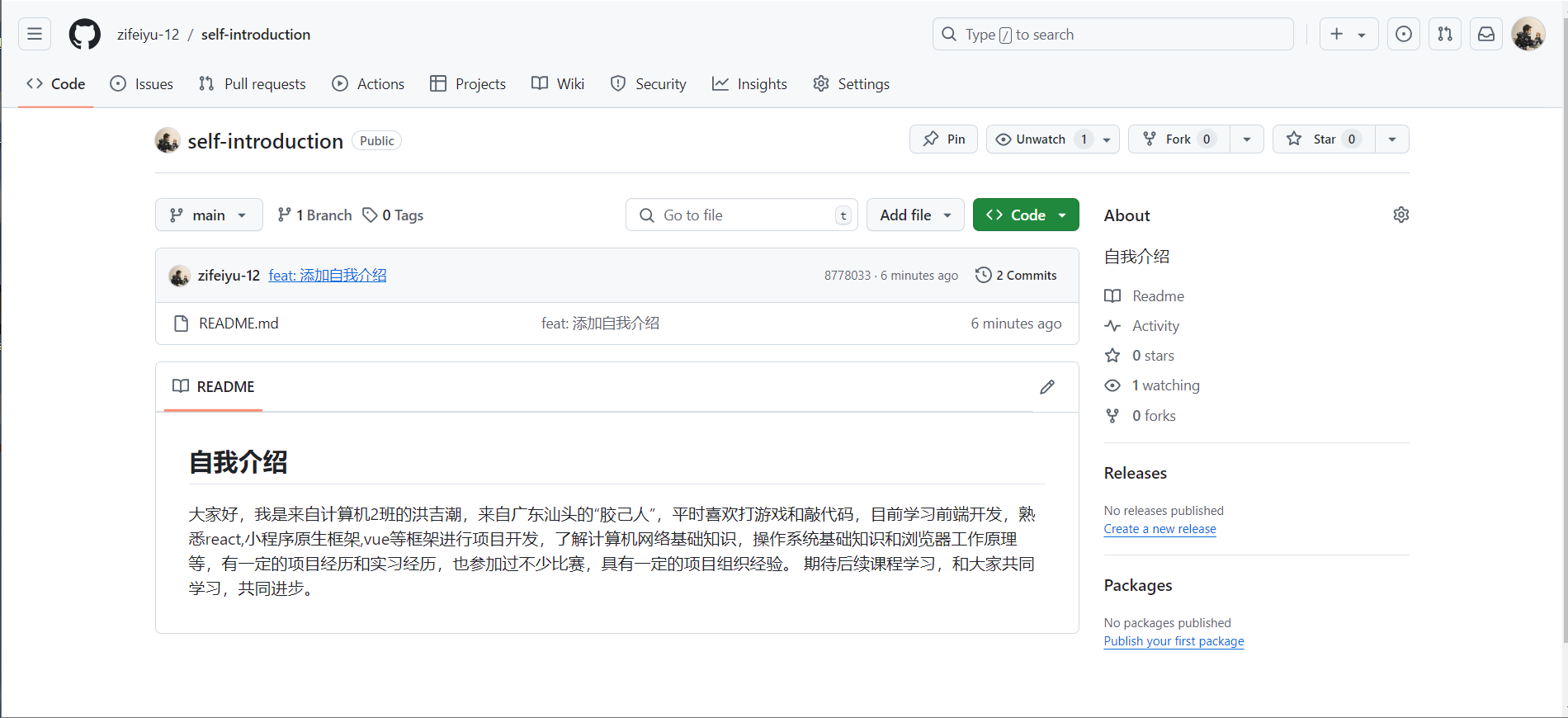Switch to the Projects tab
Image resolution: width=1568 pixels, height=718 pixels.
(x=468, y=83)
